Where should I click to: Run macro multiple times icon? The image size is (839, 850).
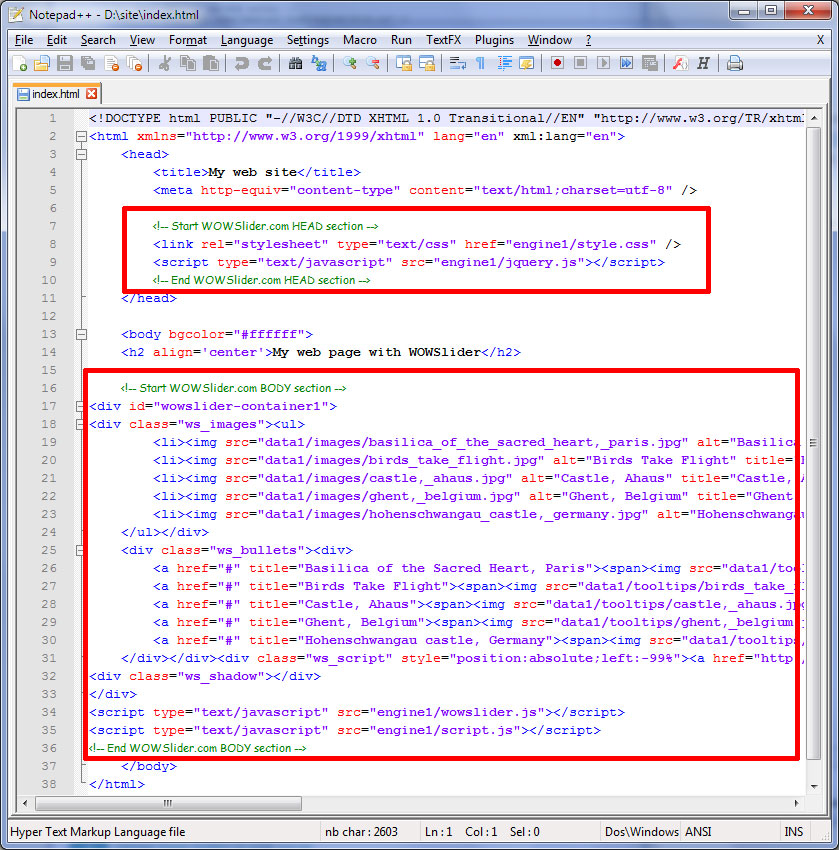click(626, 63)
